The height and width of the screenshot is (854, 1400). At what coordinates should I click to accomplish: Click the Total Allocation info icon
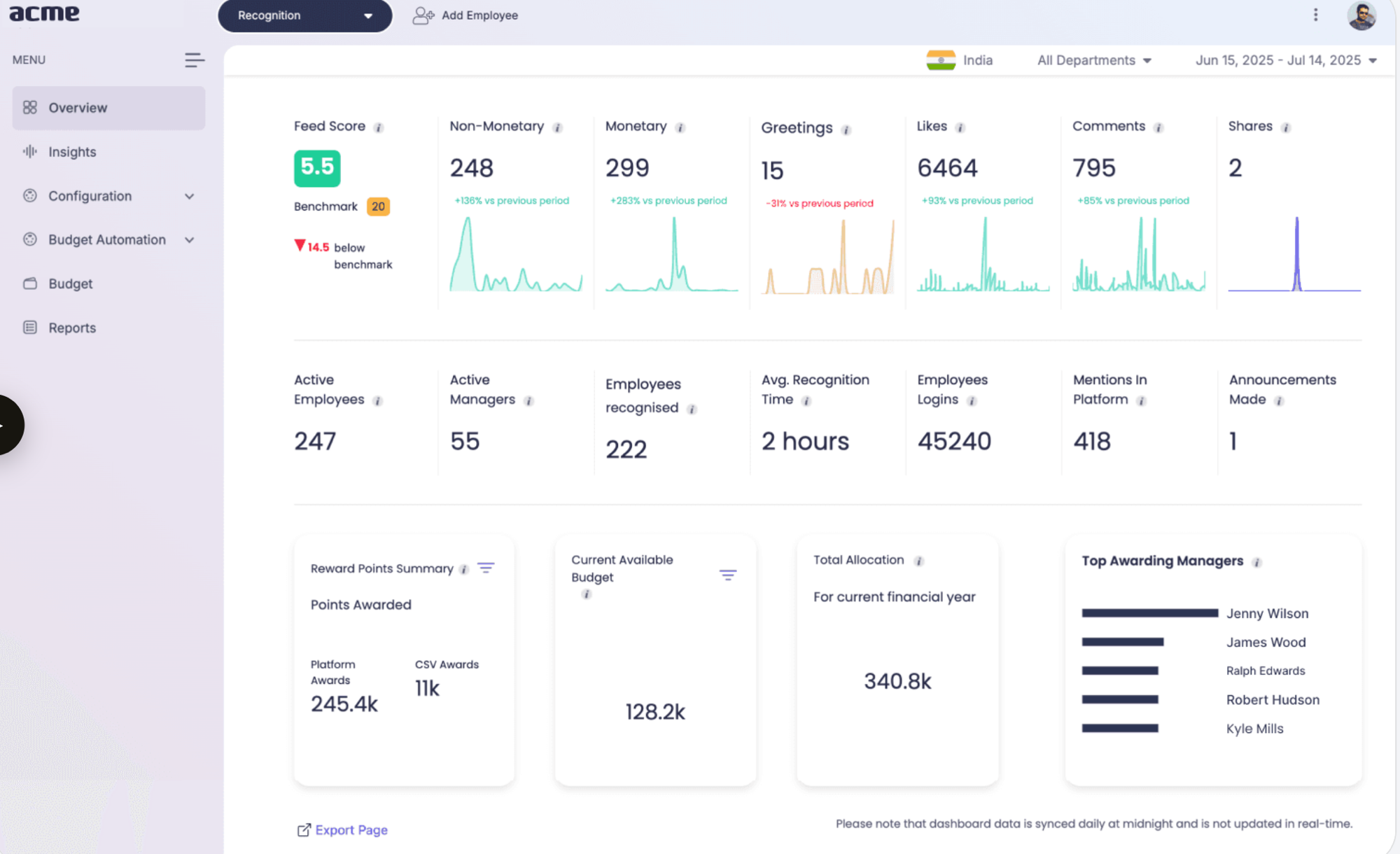919,561
